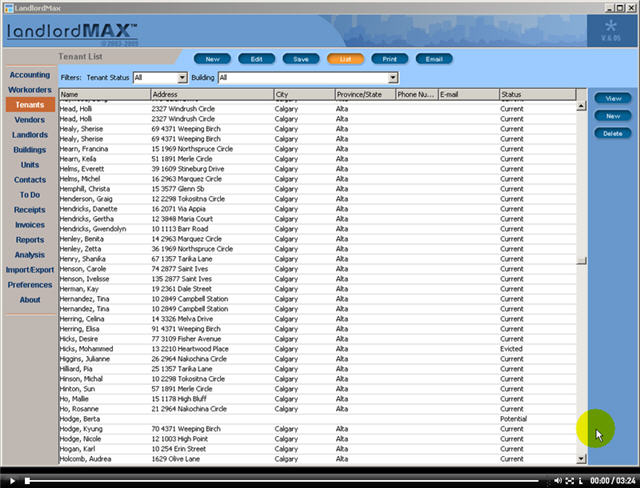Click address 15 1178 High Bluff

(179, 399)
